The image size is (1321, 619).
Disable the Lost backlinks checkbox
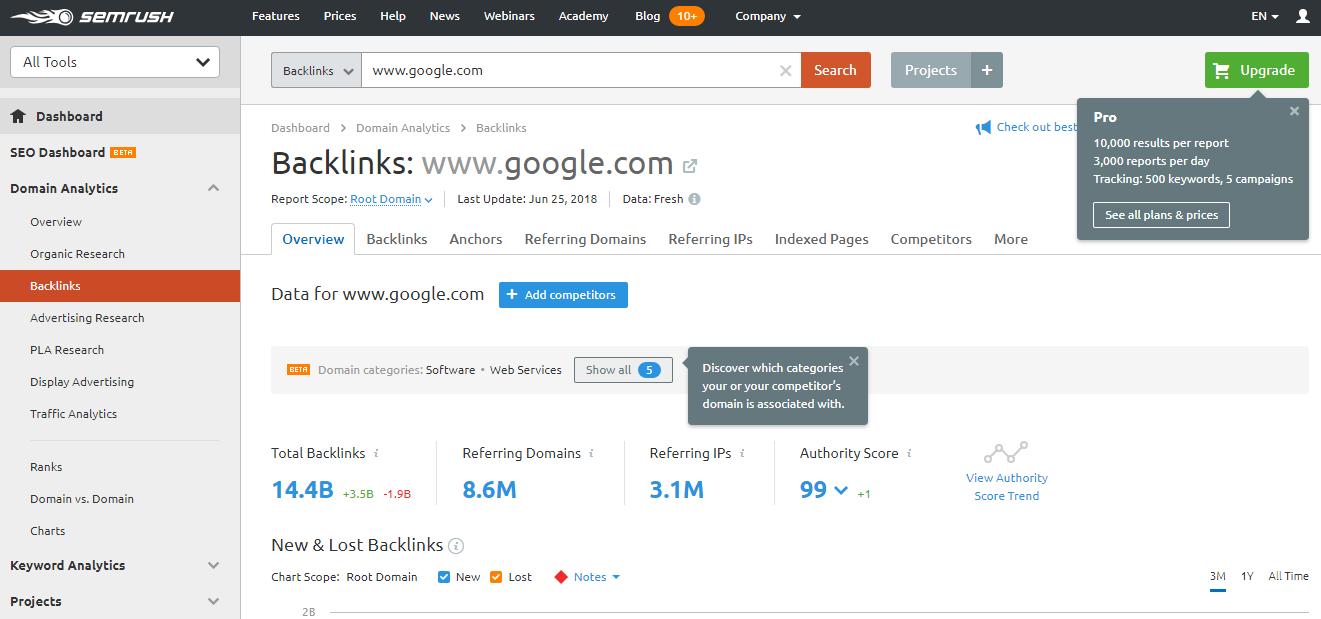point(495,576)
